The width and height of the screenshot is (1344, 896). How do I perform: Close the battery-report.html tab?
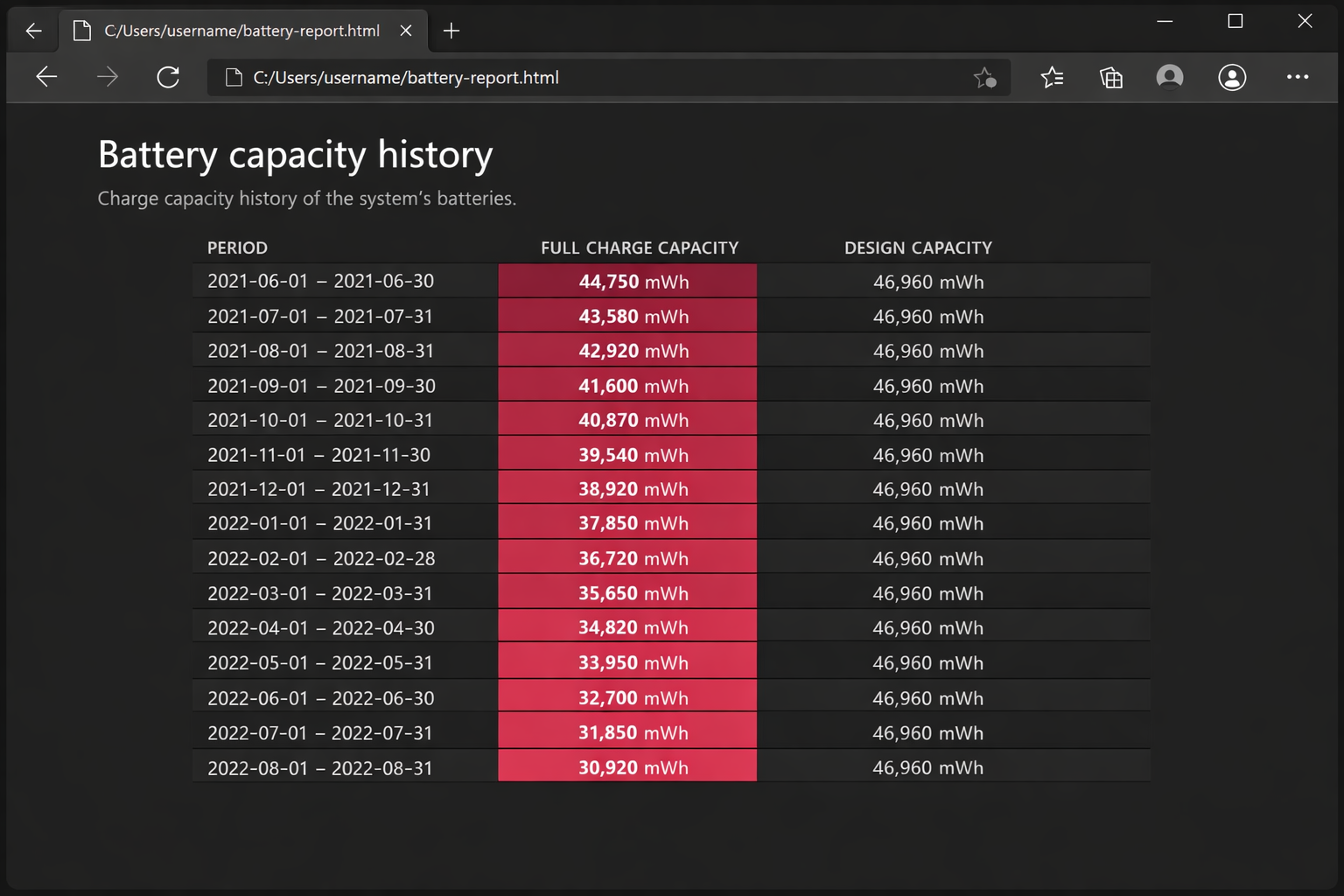tap(406, 30)
